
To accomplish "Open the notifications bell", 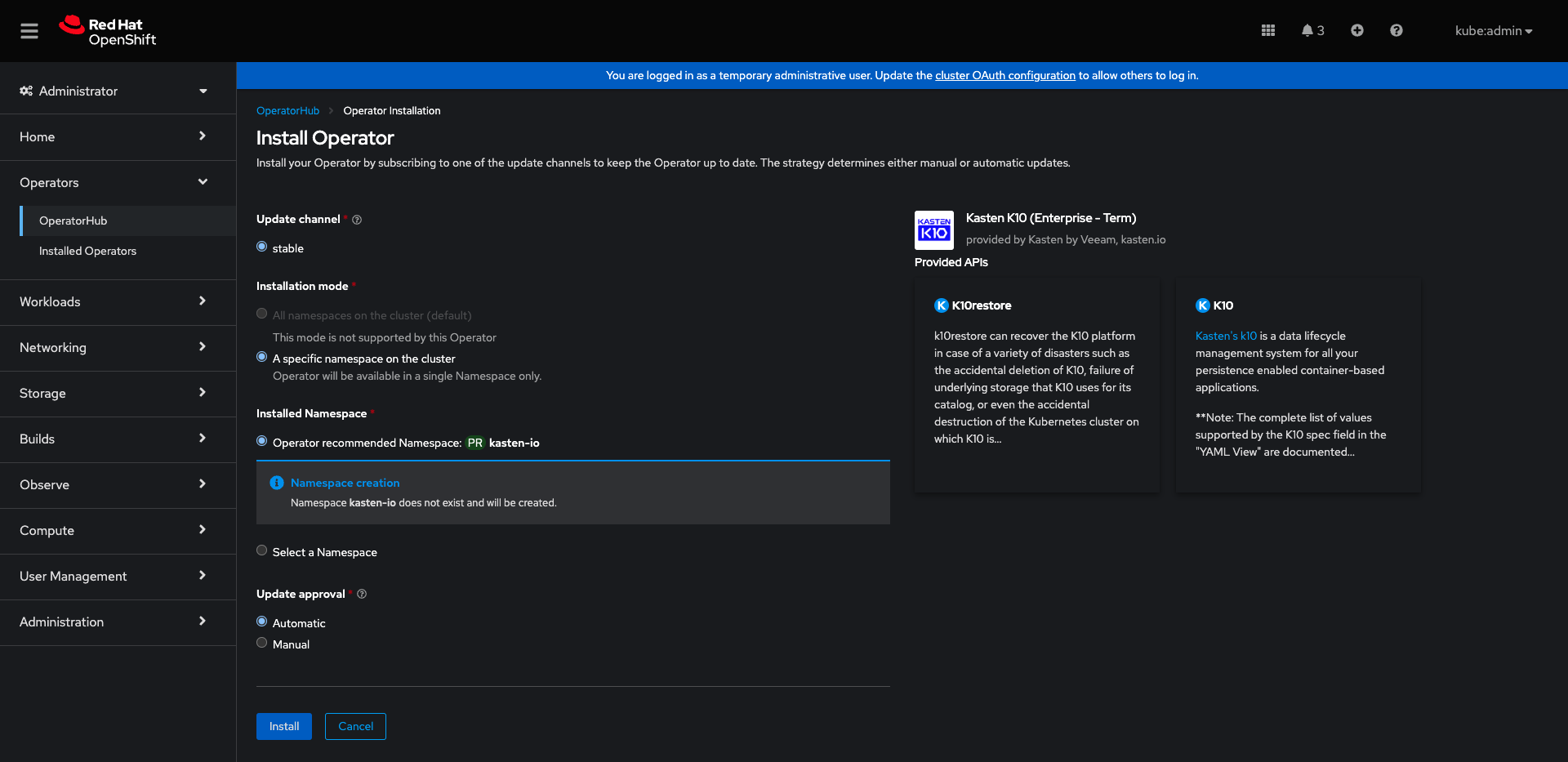I will coord(1312,30).
